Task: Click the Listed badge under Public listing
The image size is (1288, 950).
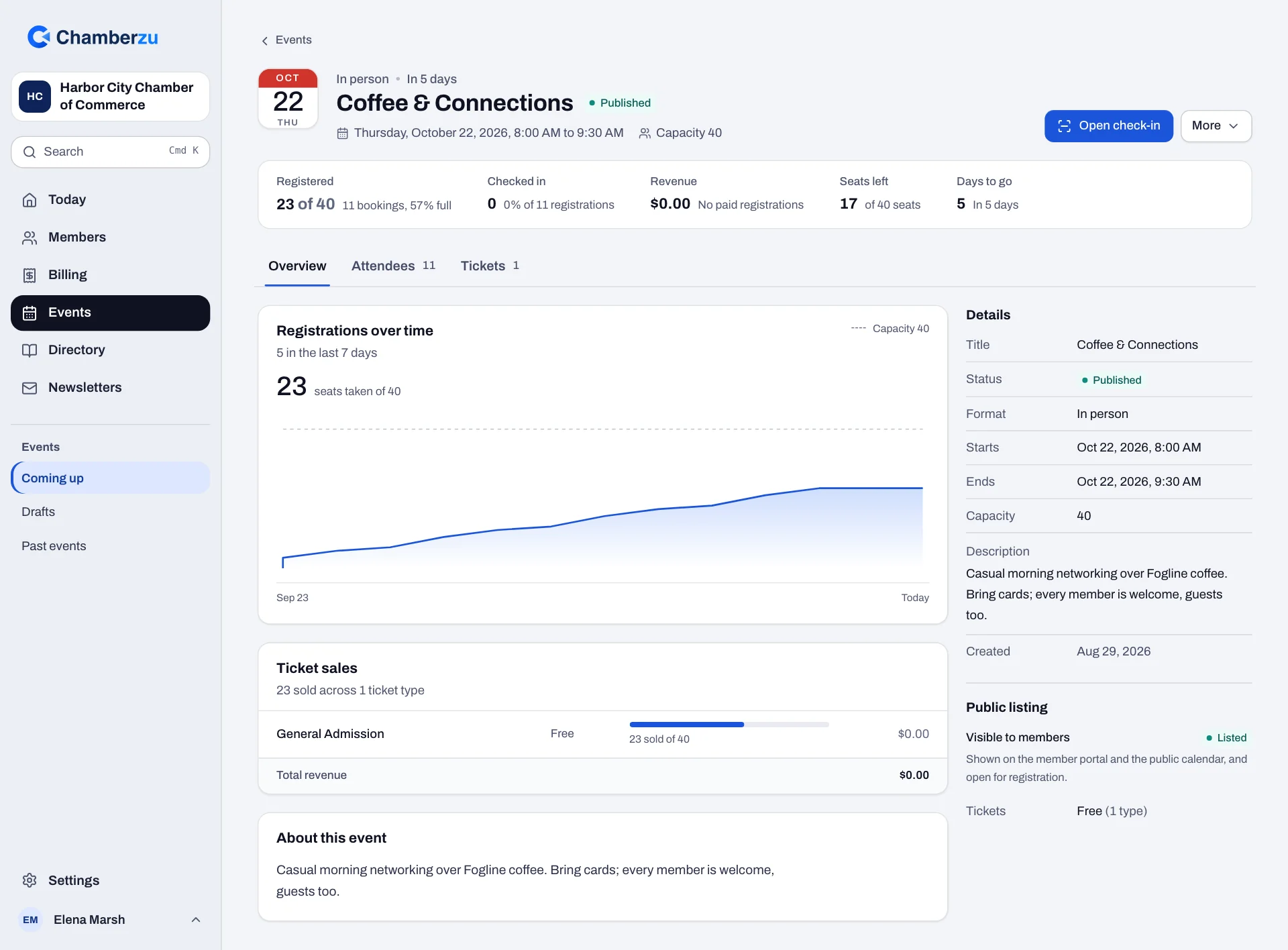Action: pyautogui.click(x=1226, y=738)
